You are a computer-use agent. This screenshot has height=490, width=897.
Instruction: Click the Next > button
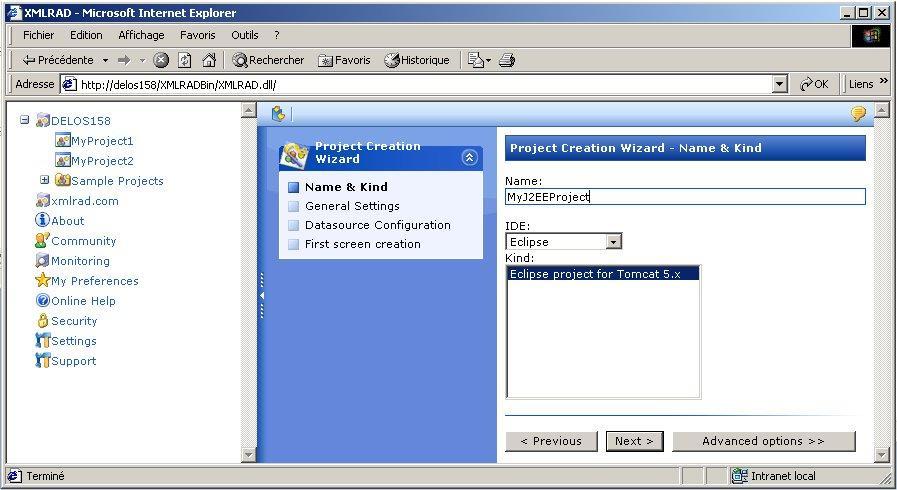click(x=634, y=441)
